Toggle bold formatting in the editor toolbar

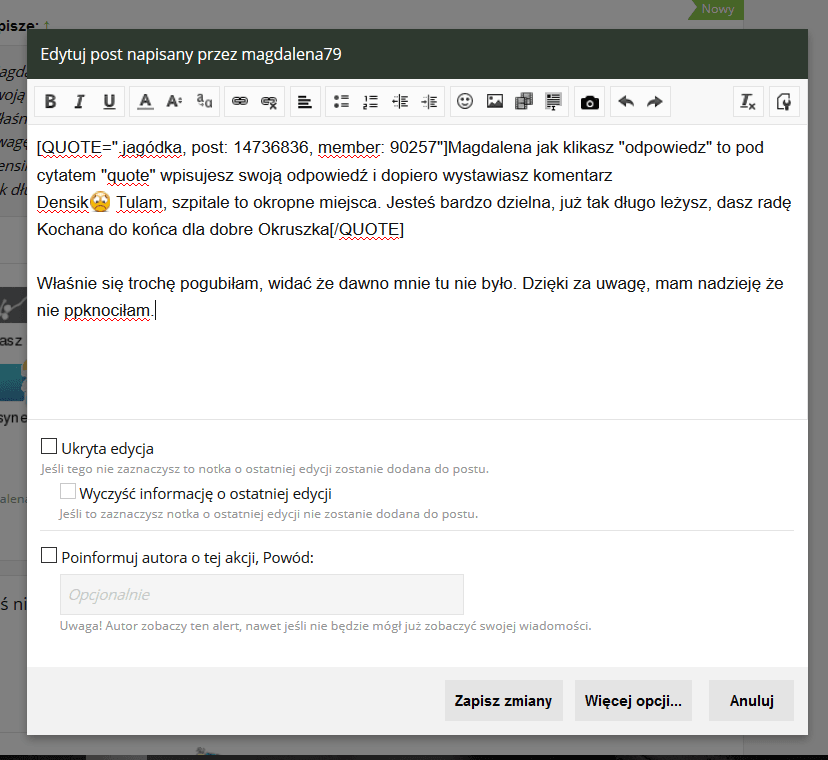(50, 101)
